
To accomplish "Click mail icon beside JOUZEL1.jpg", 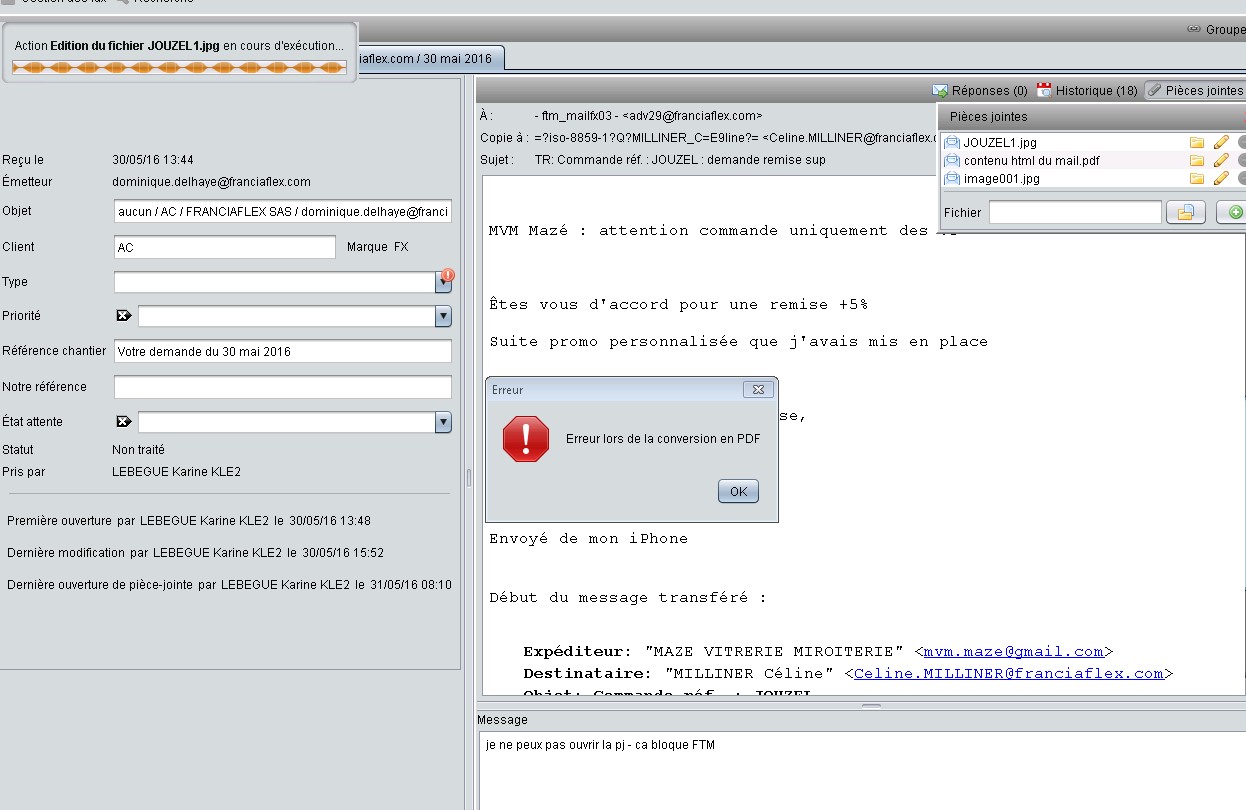I will 952,142.
